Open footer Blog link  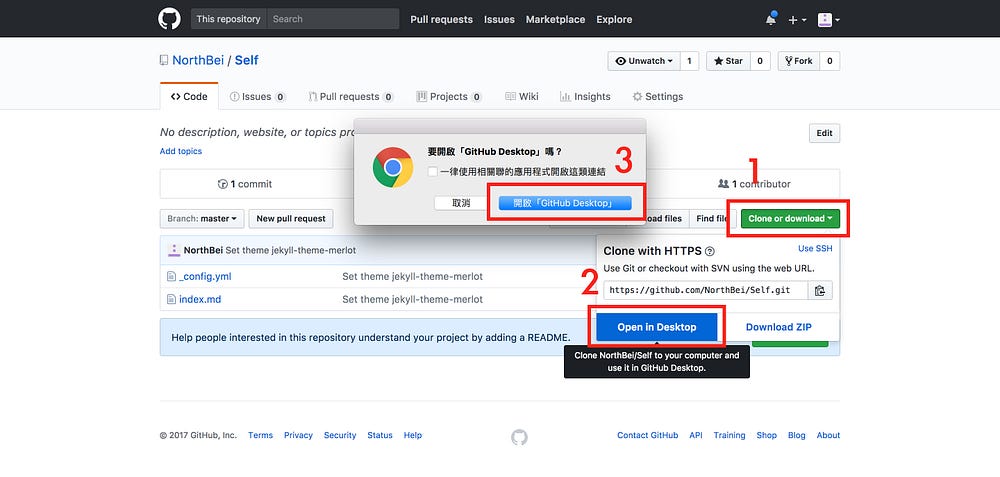pyautogui.click(x=797, y=435)
